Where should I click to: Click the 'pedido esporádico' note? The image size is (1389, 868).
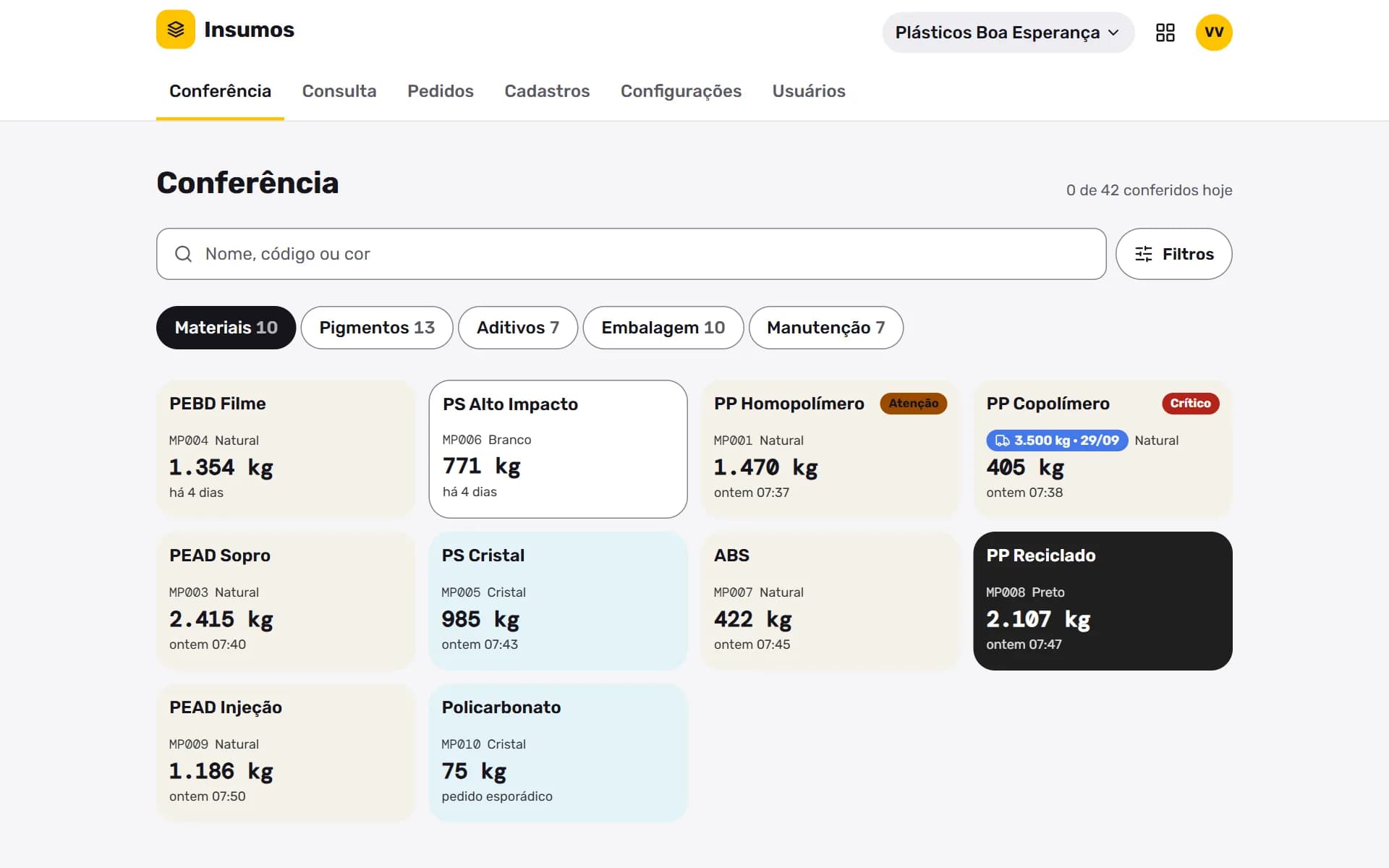497,796
